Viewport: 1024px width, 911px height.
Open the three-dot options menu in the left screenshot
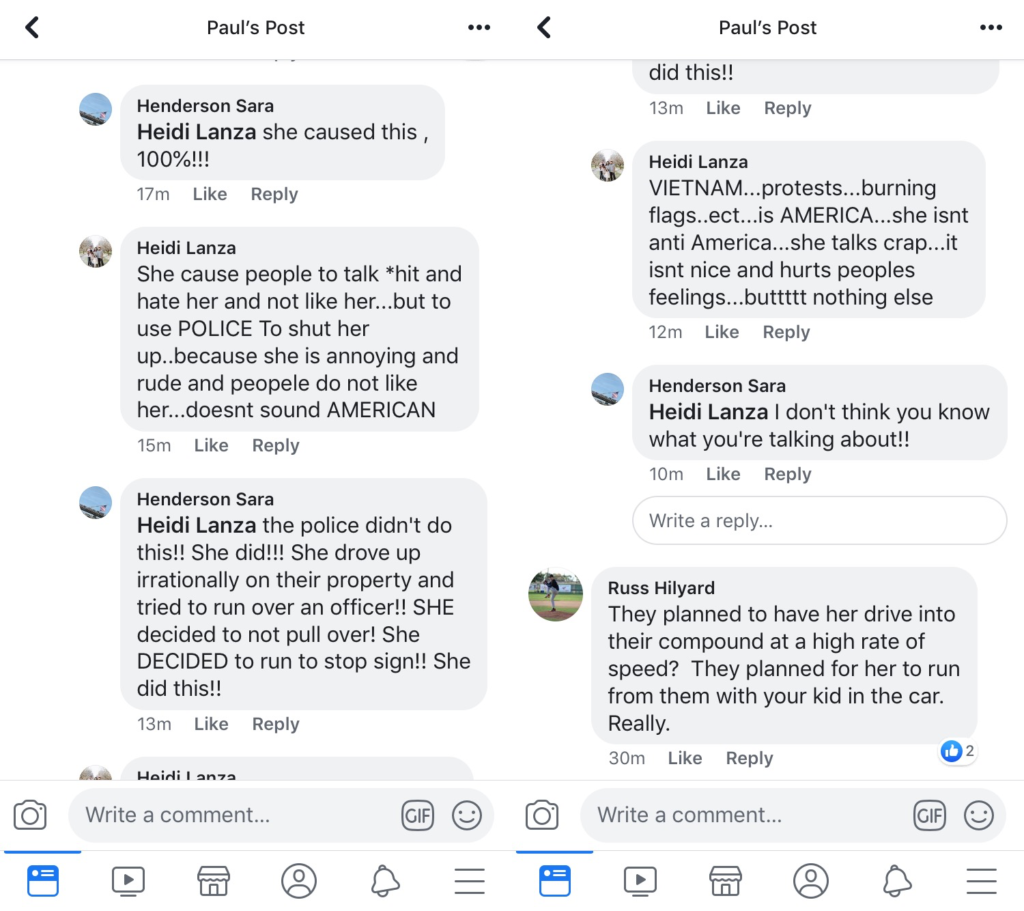pyautogui.click(x=479, y=28)
